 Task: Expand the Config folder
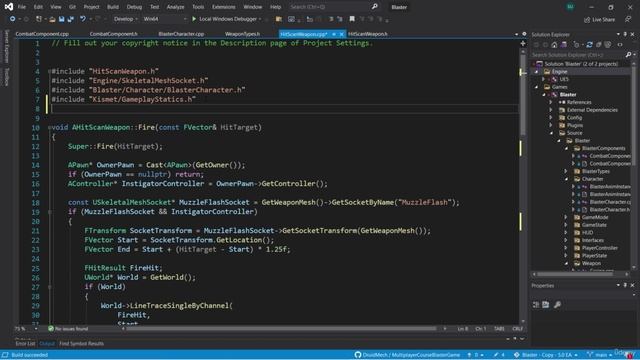(x=551, y=118)
